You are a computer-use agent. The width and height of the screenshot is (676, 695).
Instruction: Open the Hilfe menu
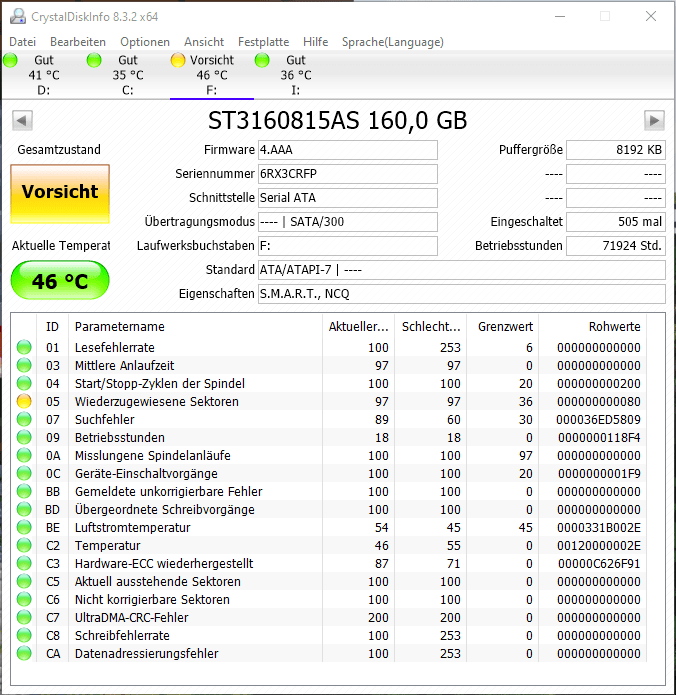click(316, 42)
